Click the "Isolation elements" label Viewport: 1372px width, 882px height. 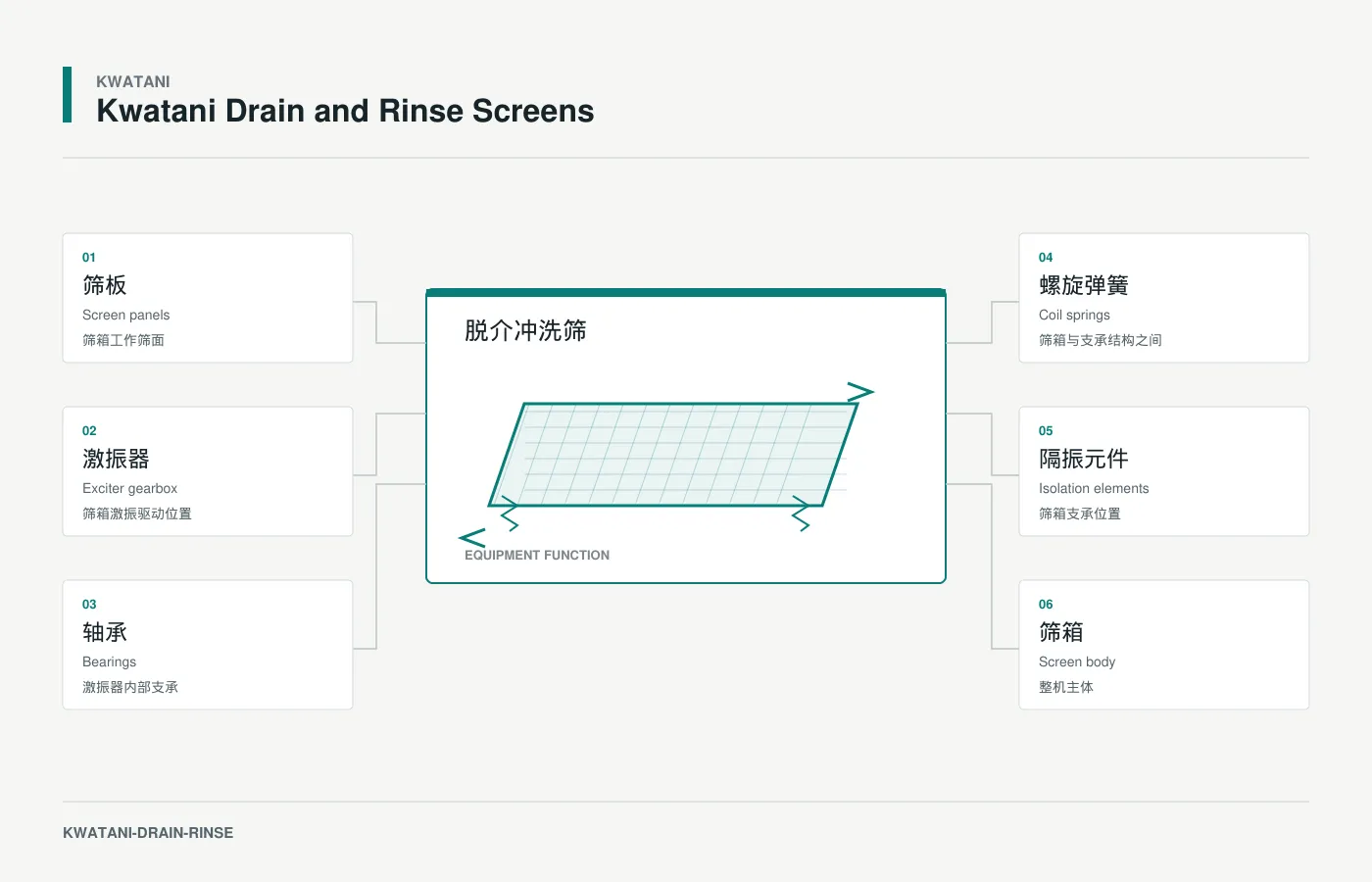[1094, 488]
